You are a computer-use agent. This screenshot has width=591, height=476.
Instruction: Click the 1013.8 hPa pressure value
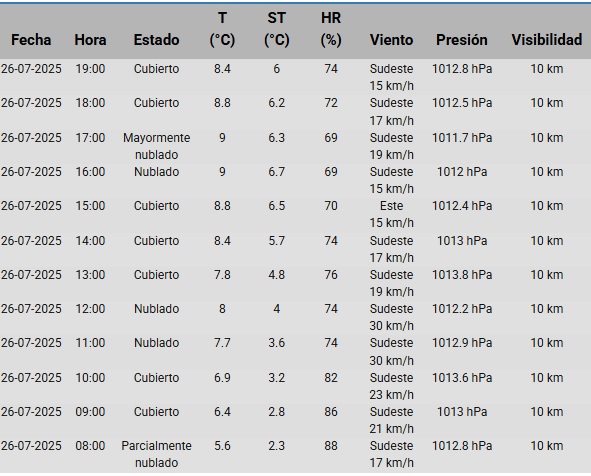(462, 275)
